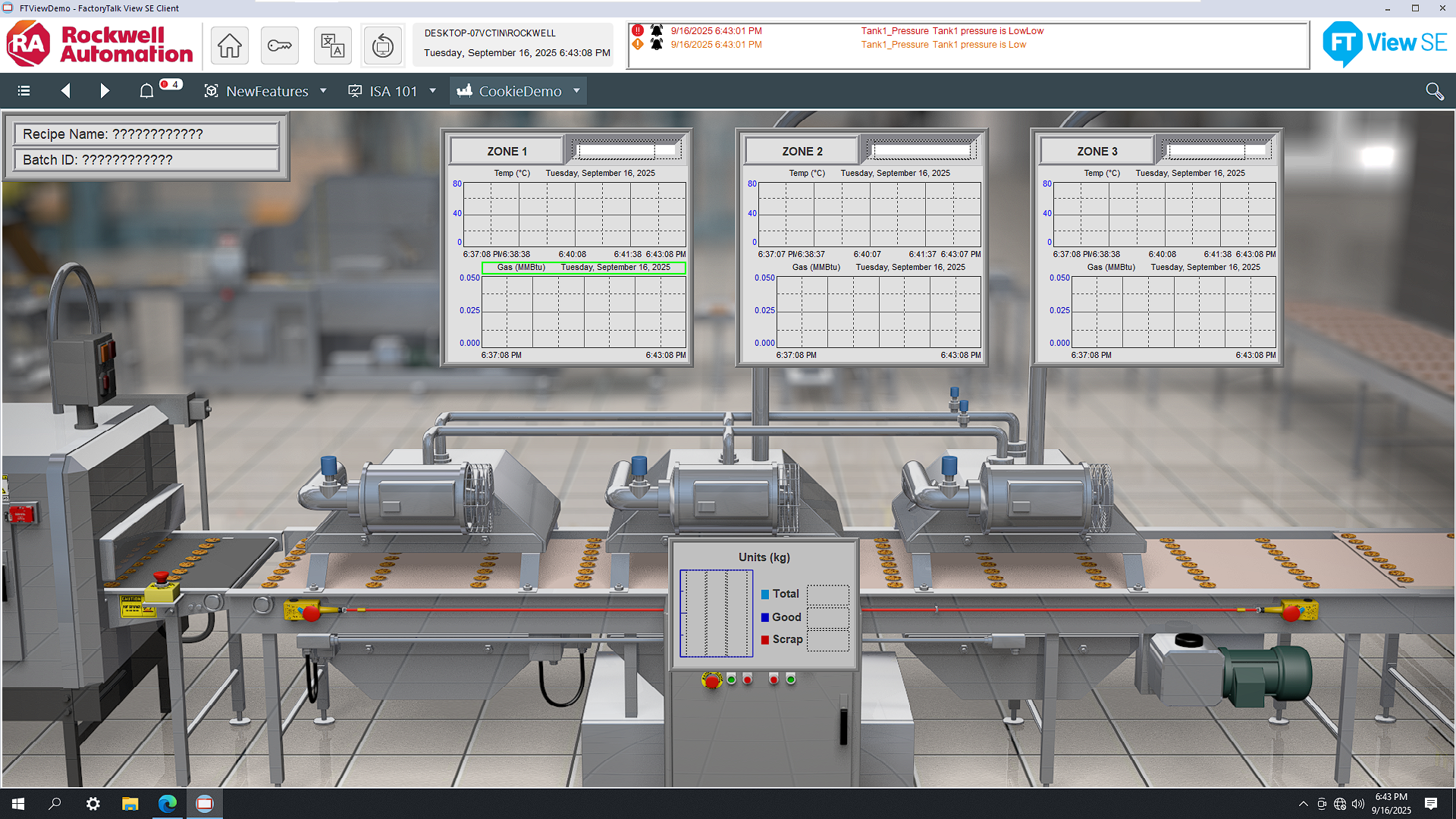Viewport: 1456px width, 819px height.
Task: Click the circular-arrow reload icon in the header
Action: (x=382, y=45)
